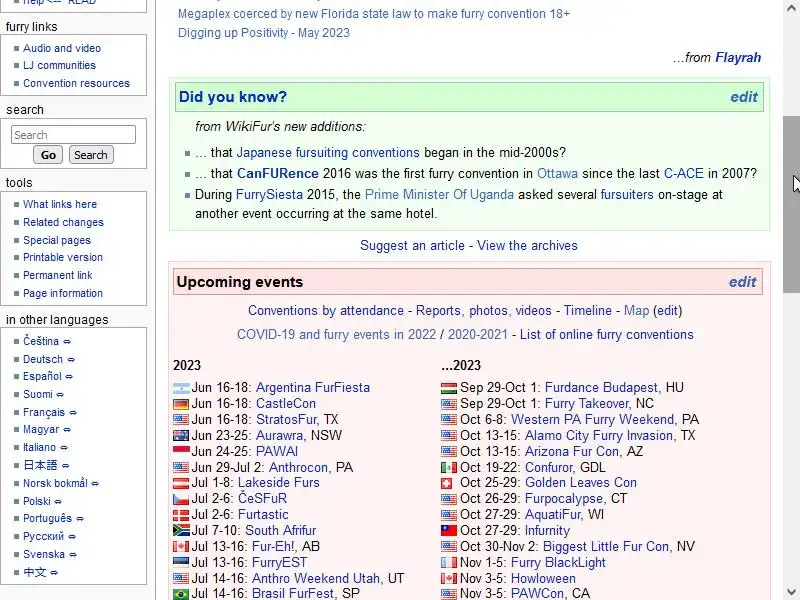Screen dimensions: 800x600
Task: Open Prime Minister Of Uganda link
Action: (x=439, y=194)
